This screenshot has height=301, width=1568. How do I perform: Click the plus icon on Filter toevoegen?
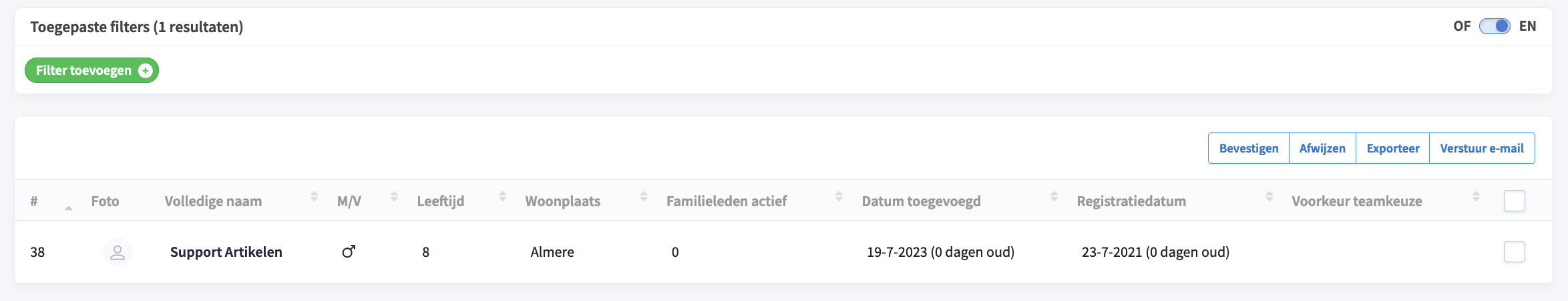(x=145, y=71)
